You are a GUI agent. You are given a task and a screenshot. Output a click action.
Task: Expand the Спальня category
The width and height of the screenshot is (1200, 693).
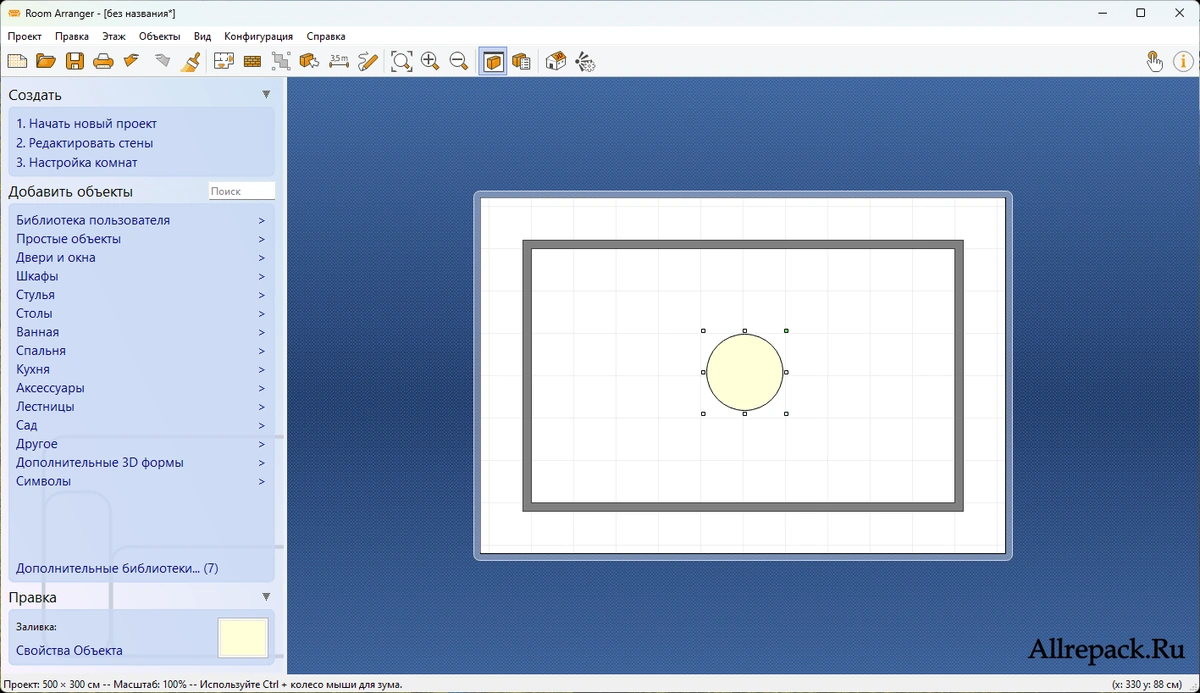click(x=141, y=351)
